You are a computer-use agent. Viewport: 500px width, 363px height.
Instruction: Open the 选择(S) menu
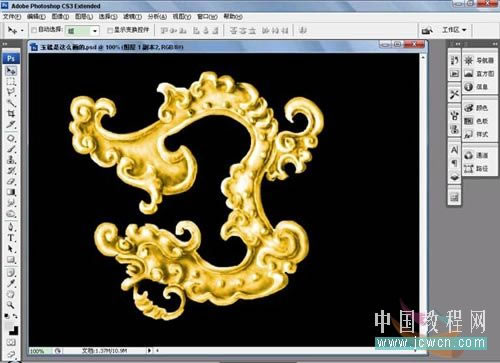click(108, 16)
